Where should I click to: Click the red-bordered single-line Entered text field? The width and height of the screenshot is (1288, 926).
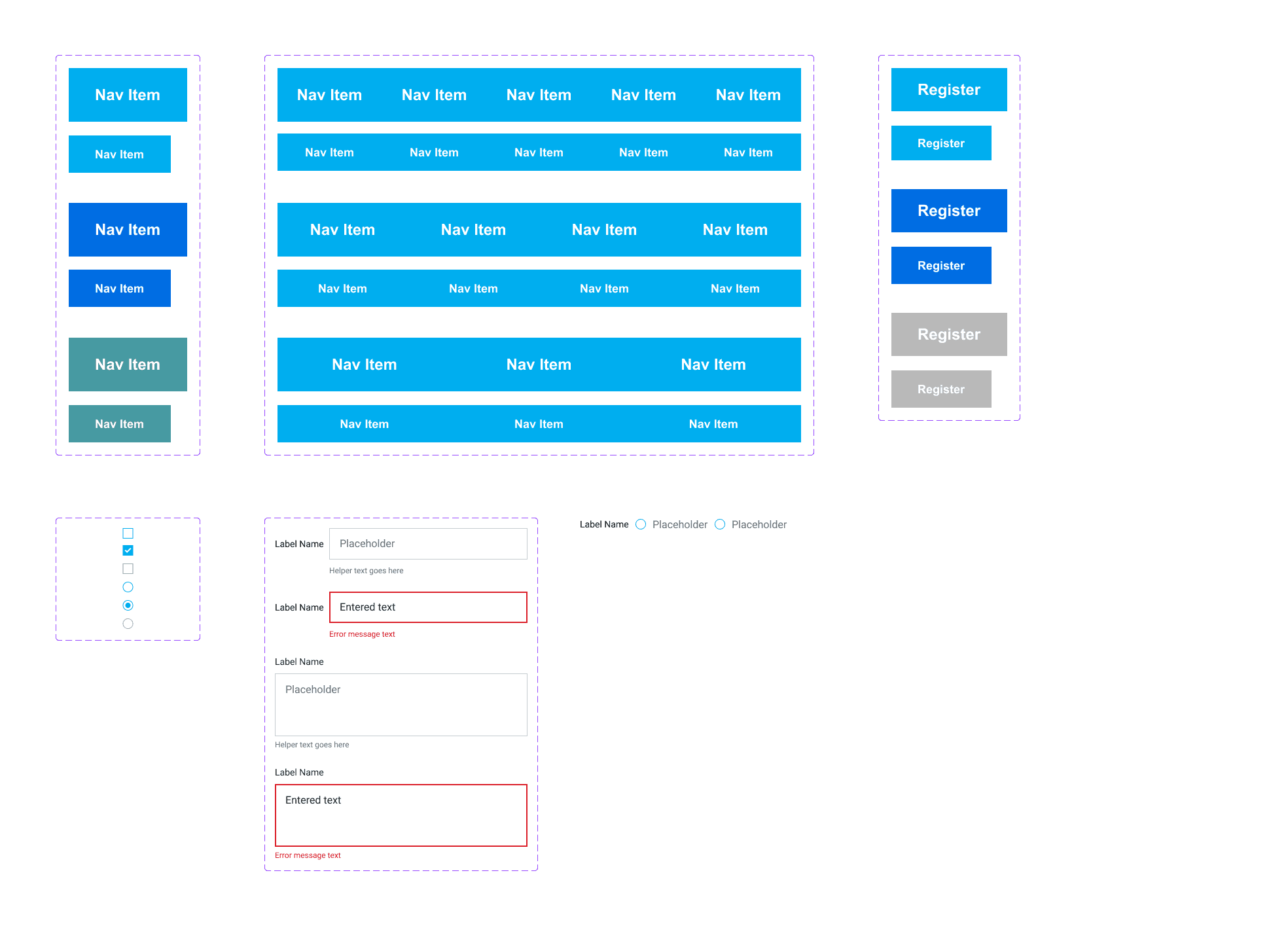[x=428, y=607]
